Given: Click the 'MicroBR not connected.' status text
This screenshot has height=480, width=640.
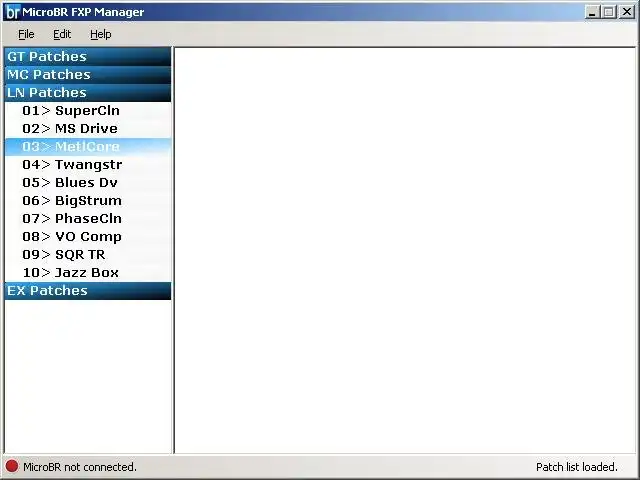Looking at the screenshot, I should coord(80,467).
